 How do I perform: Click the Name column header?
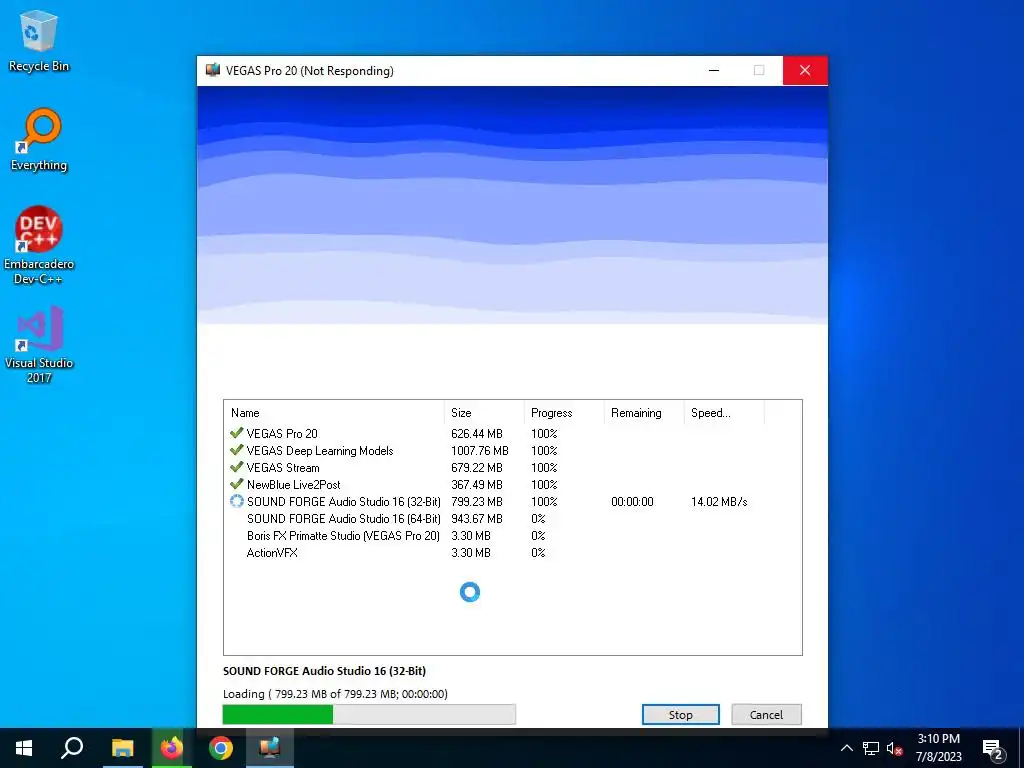pos(334,413)
